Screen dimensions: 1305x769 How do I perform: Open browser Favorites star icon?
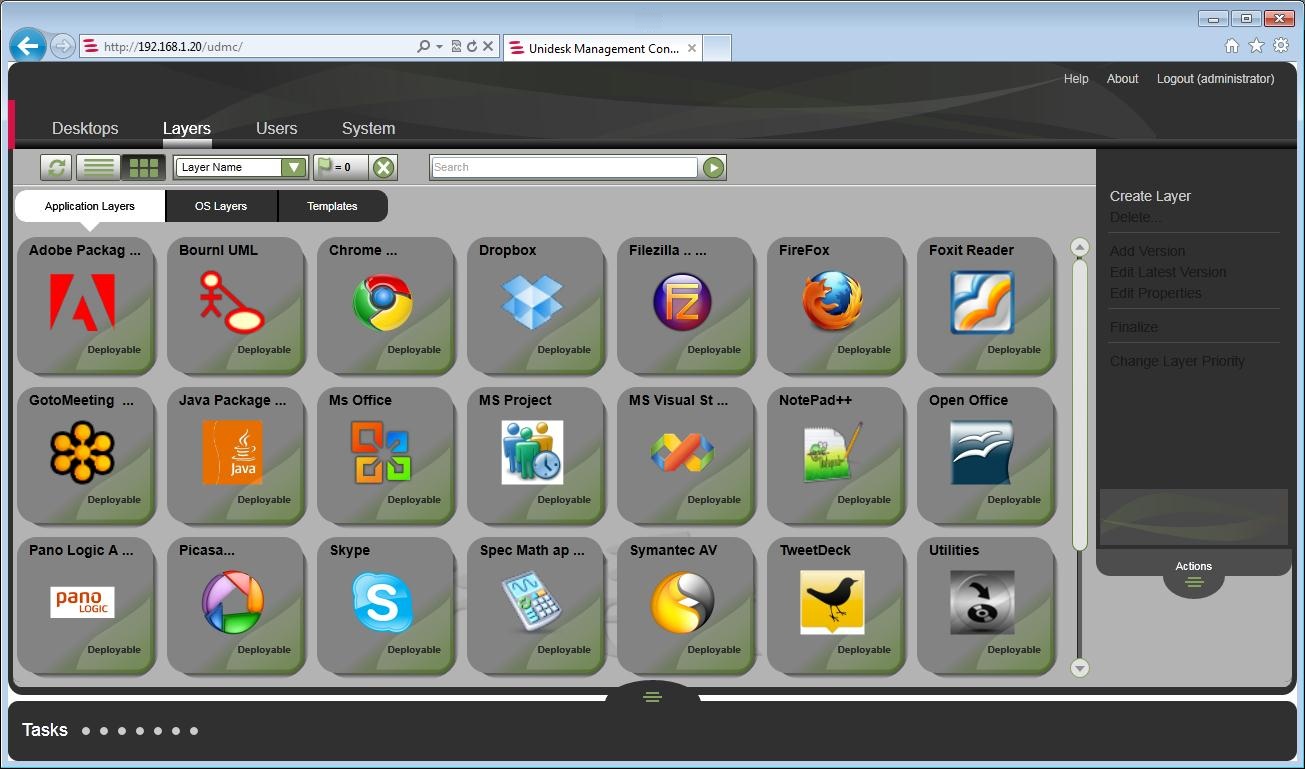[x=1256, y=46]
